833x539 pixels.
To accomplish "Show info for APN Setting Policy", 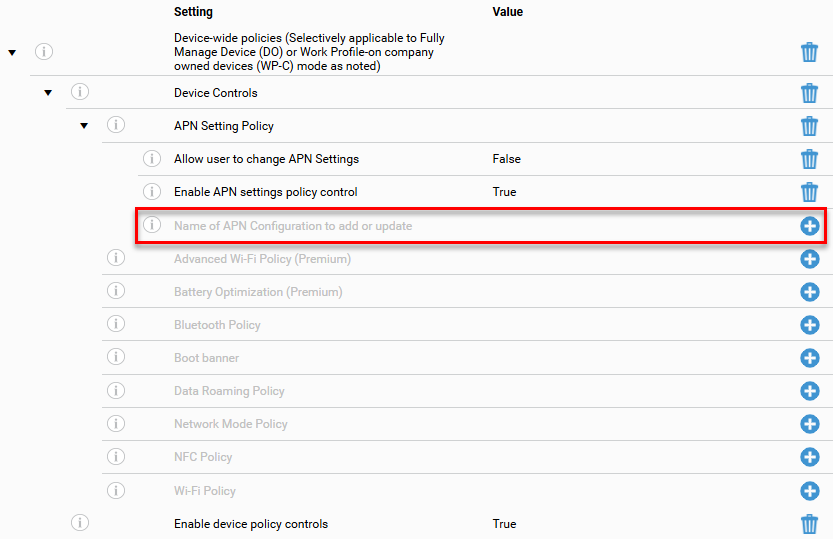I will click(116, 125).
